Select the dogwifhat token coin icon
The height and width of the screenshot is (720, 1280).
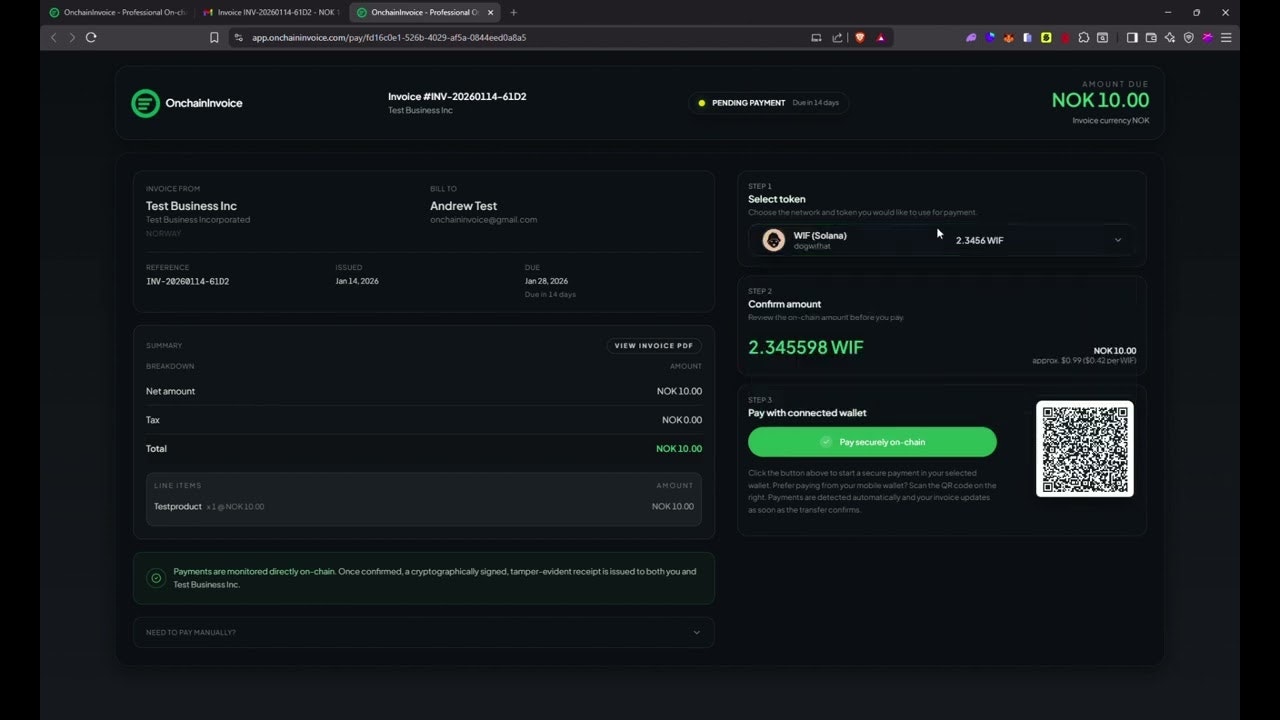click(773, 240)
